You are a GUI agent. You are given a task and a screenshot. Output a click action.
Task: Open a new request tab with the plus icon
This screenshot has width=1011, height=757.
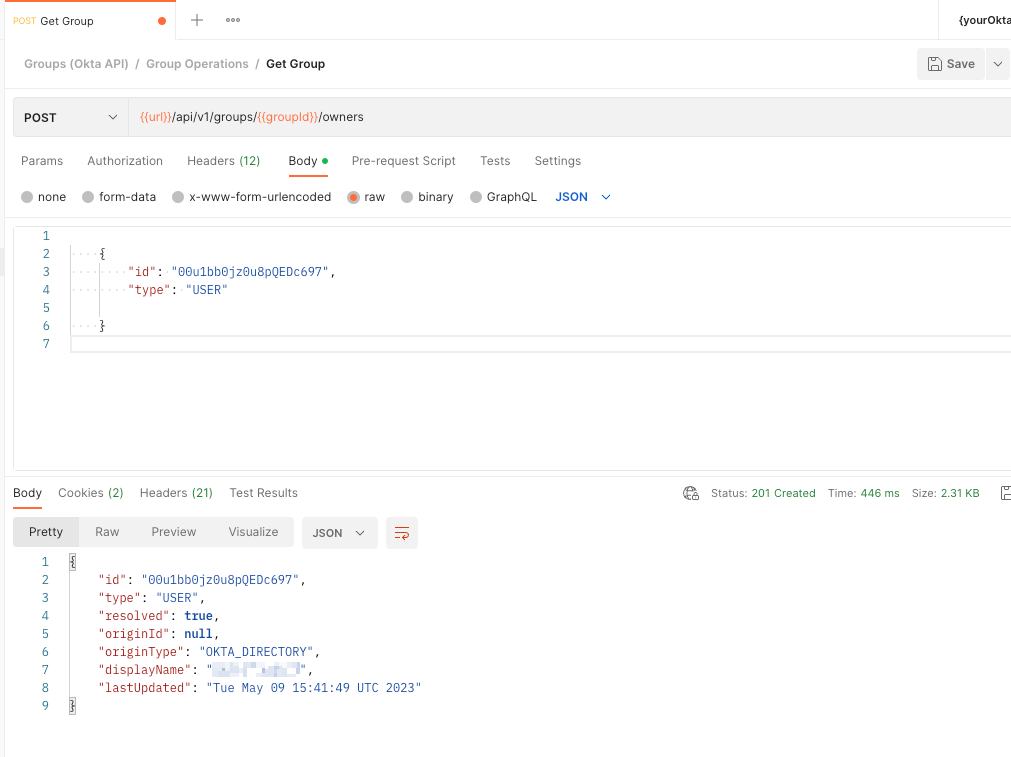[195, 19]
